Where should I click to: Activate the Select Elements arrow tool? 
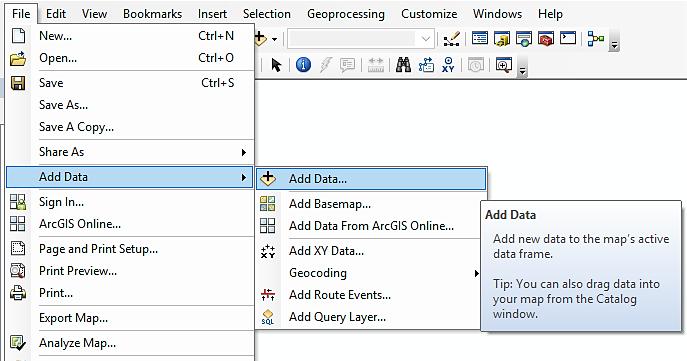pyautogui.click(x=276, y=65)
